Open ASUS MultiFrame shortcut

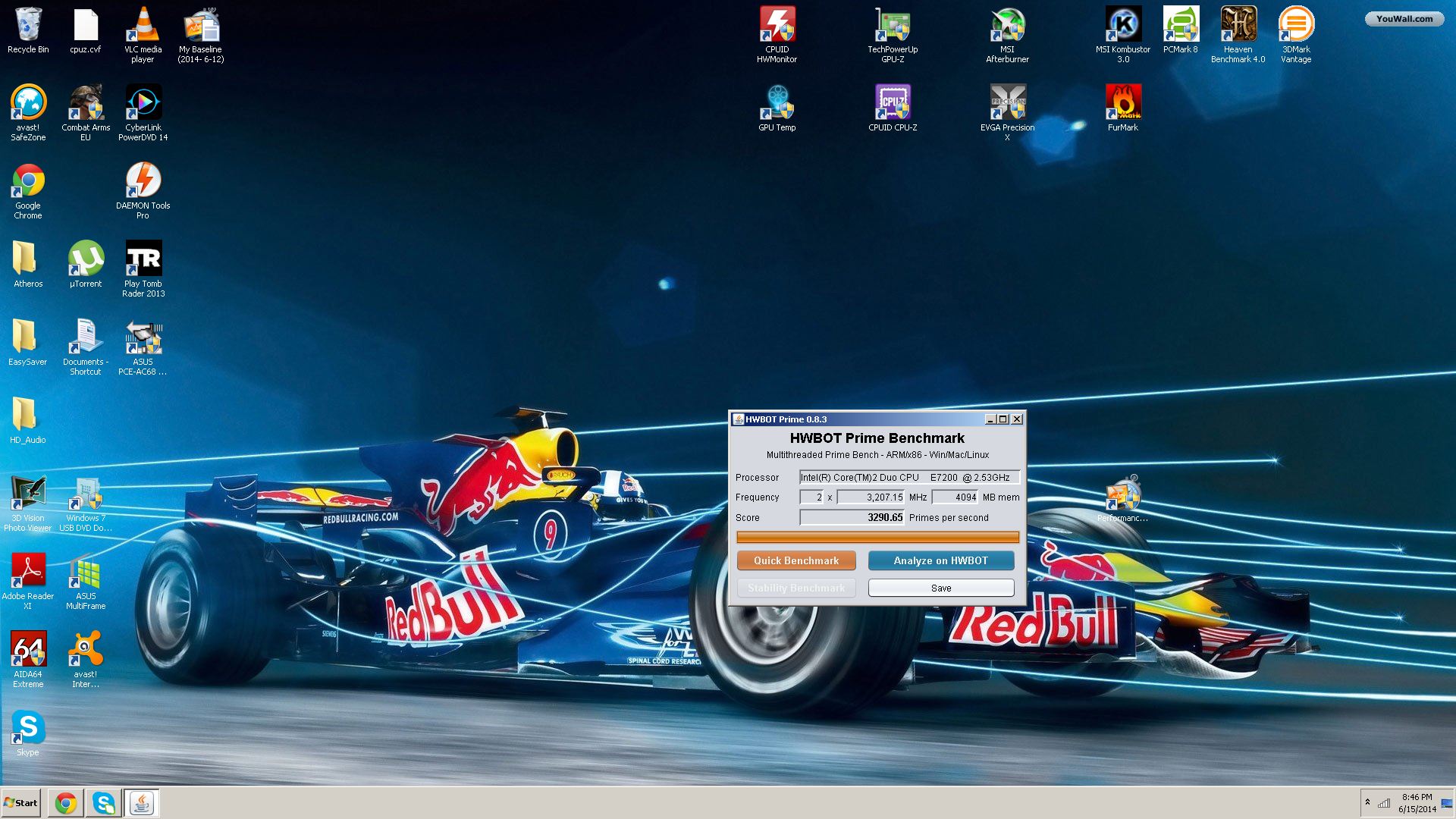pos(86,581)
